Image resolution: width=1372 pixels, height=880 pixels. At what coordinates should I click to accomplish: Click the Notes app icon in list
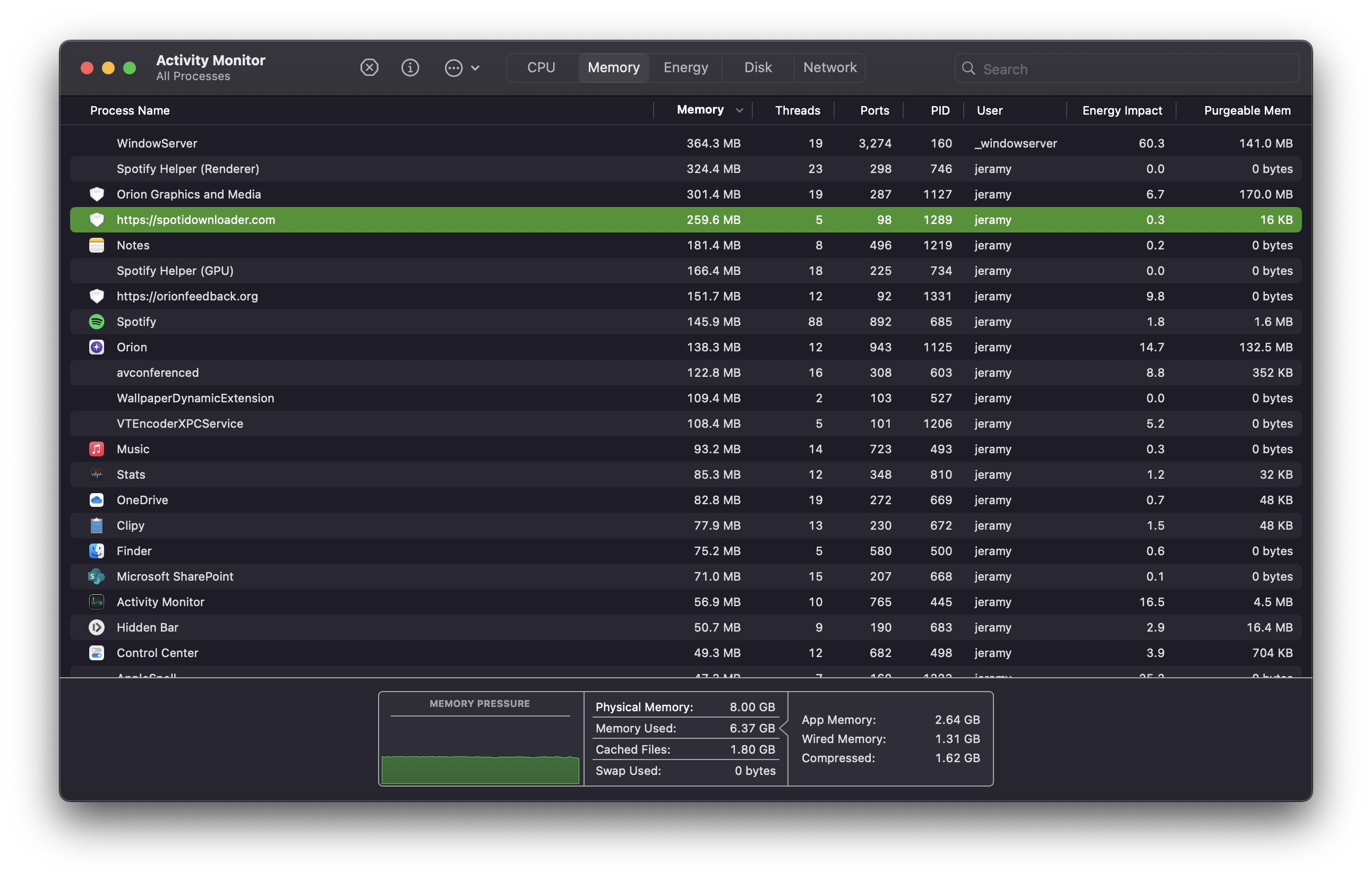(x=97, y=245)
